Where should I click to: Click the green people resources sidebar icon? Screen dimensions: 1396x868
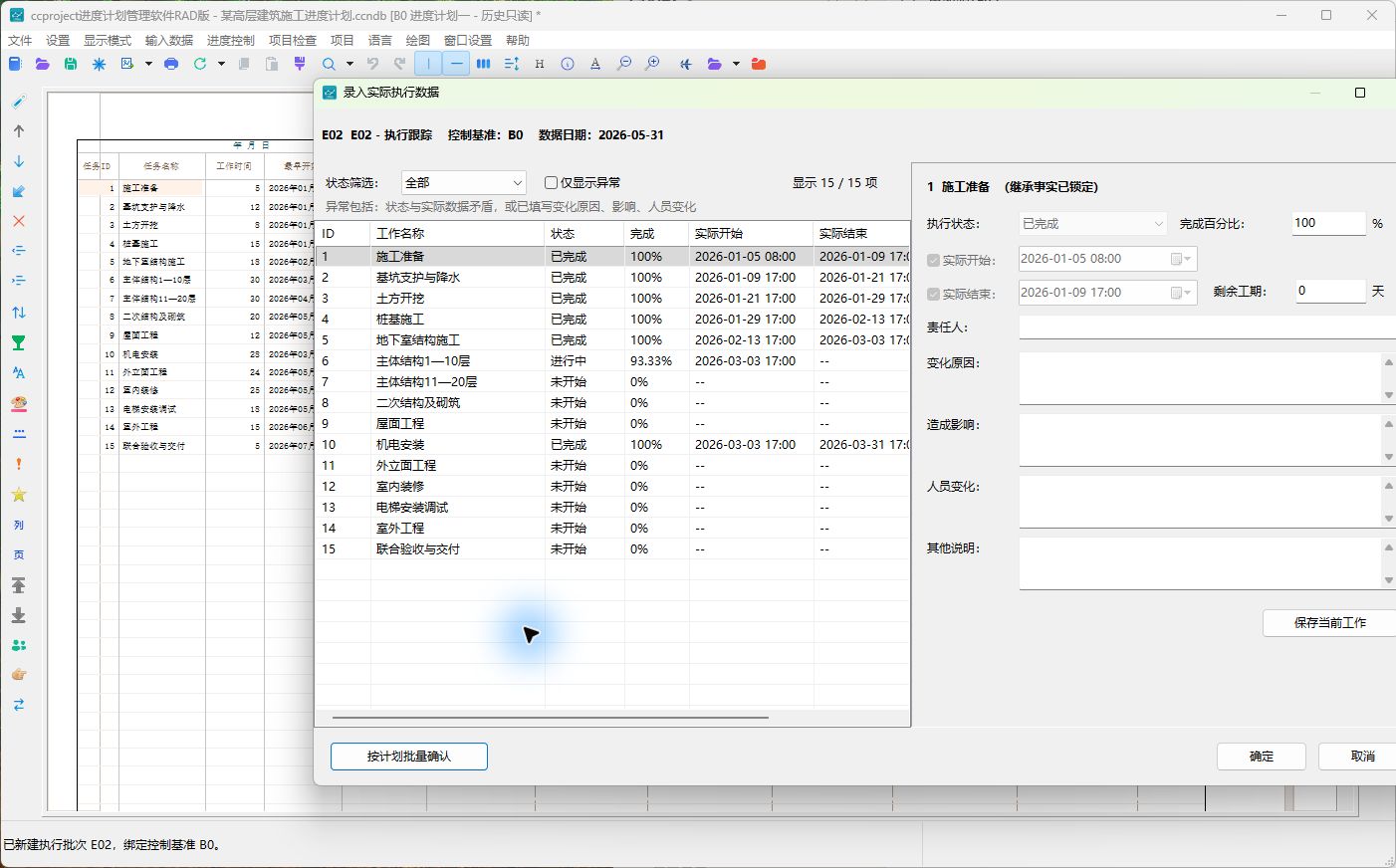click(x=19, y=645)
